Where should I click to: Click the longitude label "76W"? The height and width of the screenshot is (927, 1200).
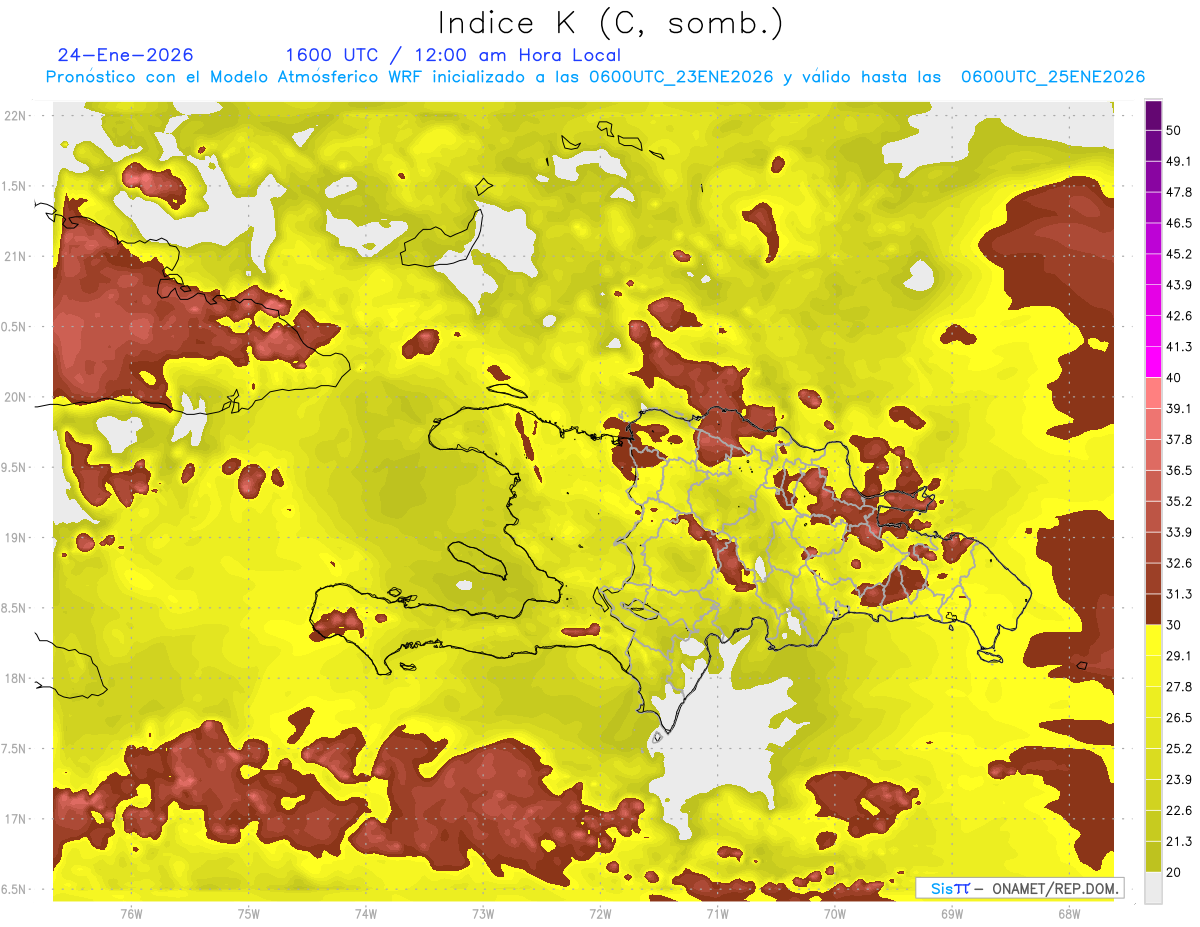(131, 914)
